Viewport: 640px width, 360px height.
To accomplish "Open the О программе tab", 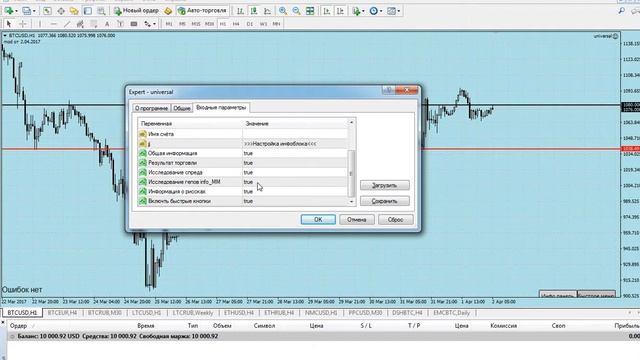I will click(151, 108).
